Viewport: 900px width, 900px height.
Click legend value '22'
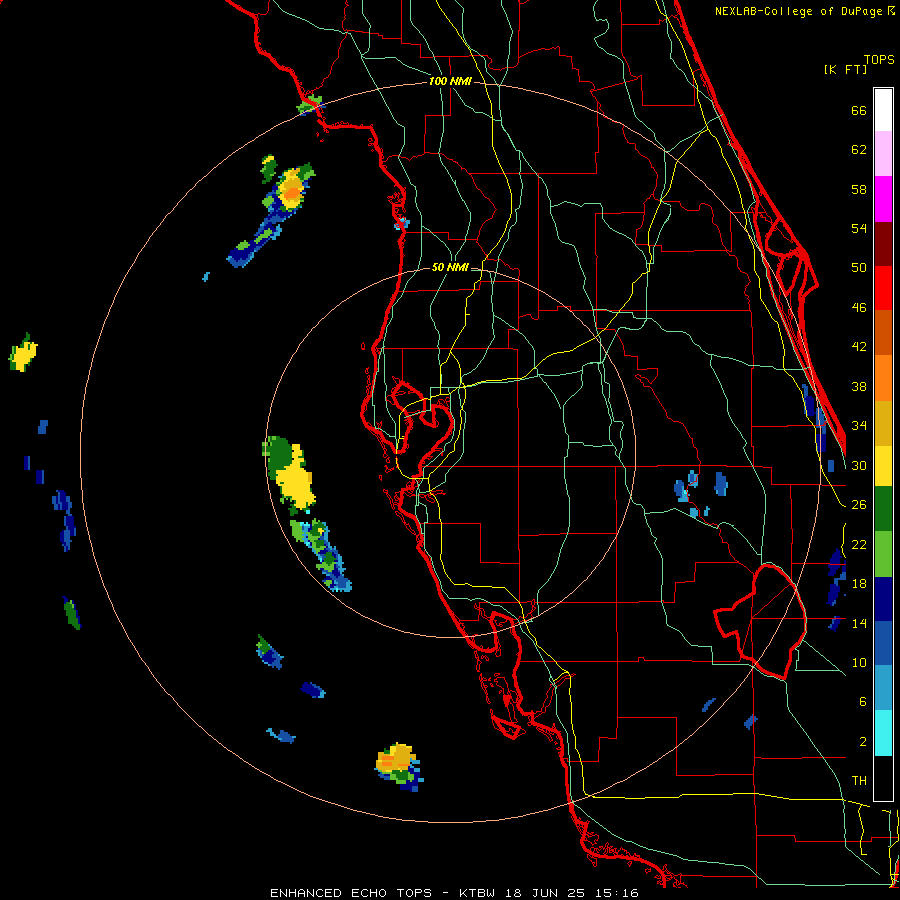click(x=859, y=544)
